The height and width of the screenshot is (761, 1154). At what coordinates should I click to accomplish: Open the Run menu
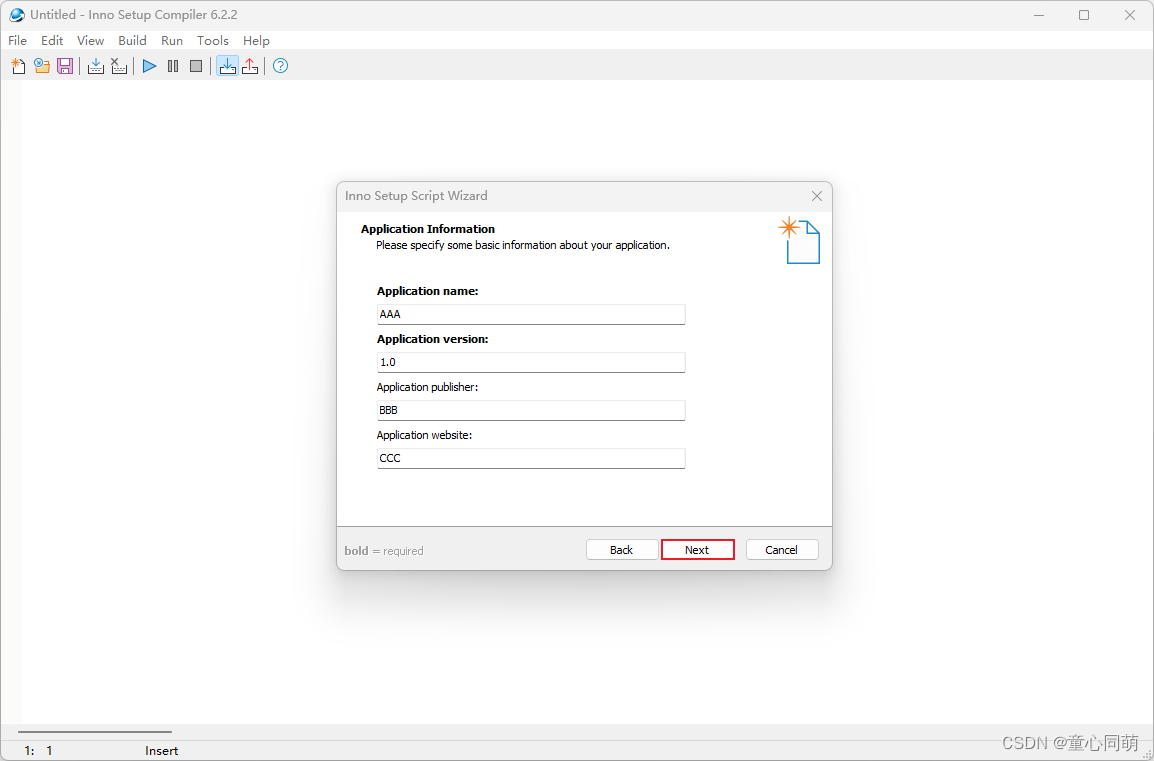coord(171,40)
